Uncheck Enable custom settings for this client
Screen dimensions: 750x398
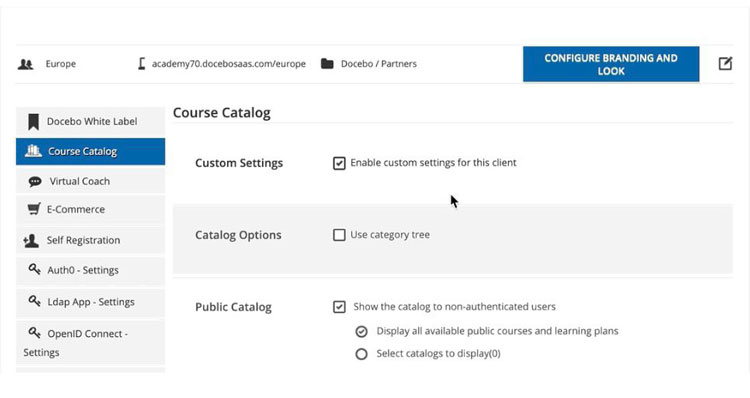(x=339, y=163)
